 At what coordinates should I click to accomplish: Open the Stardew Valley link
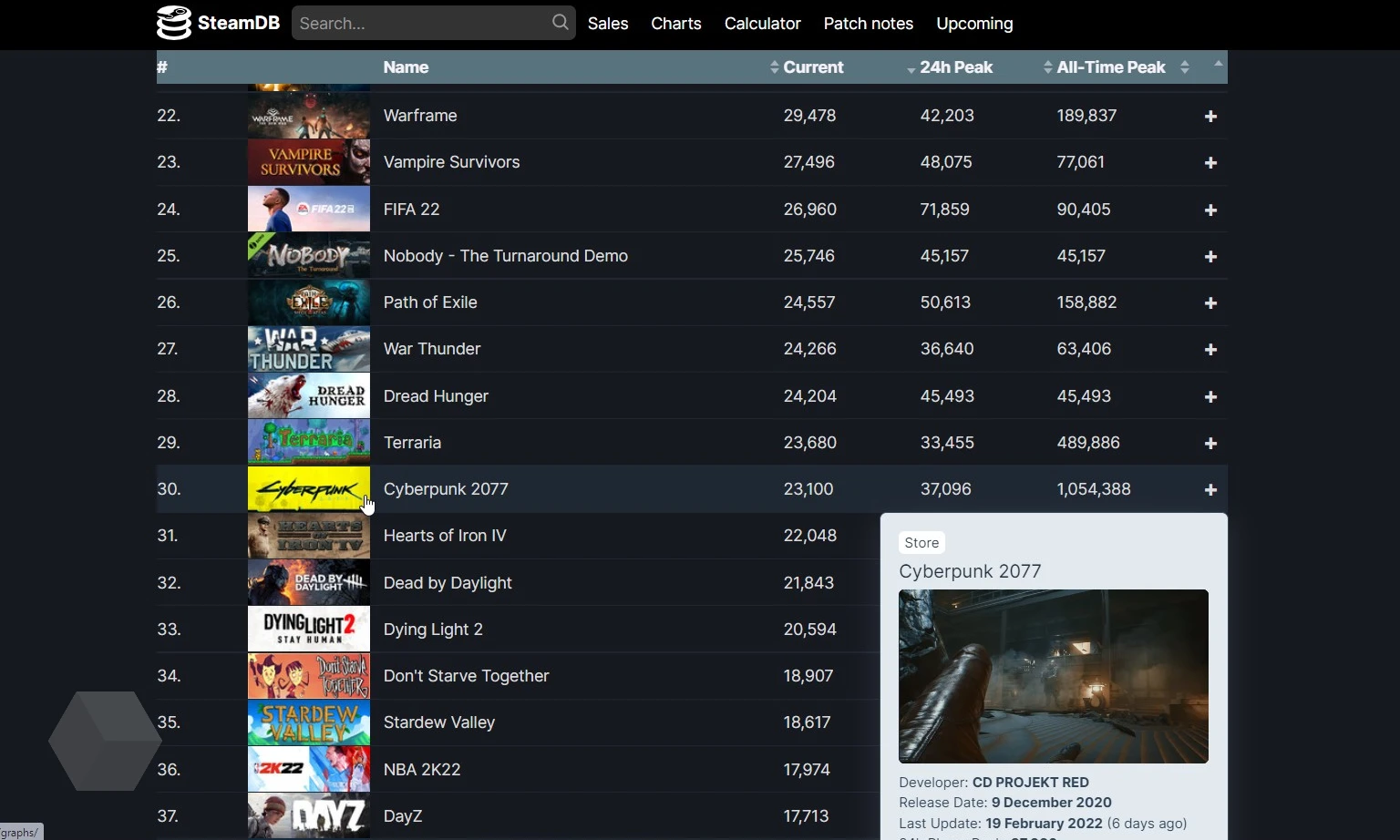439,722
